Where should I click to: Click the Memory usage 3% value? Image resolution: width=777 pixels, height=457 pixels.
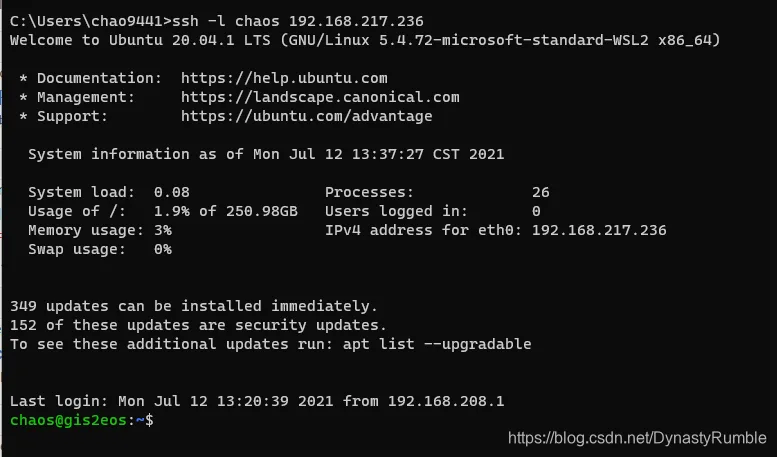tap(163, 230)
